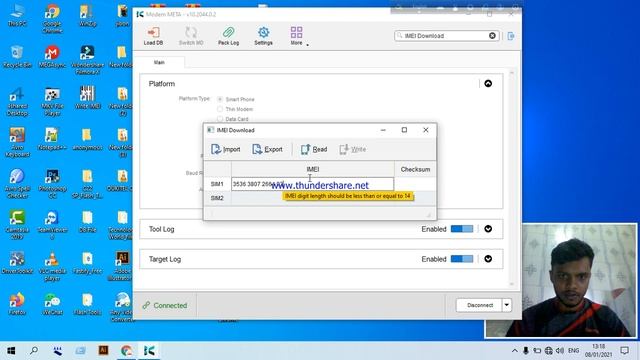Open Adobe Illustrator desktop shortcut
The image size is (640, 360).
point(122,266)
